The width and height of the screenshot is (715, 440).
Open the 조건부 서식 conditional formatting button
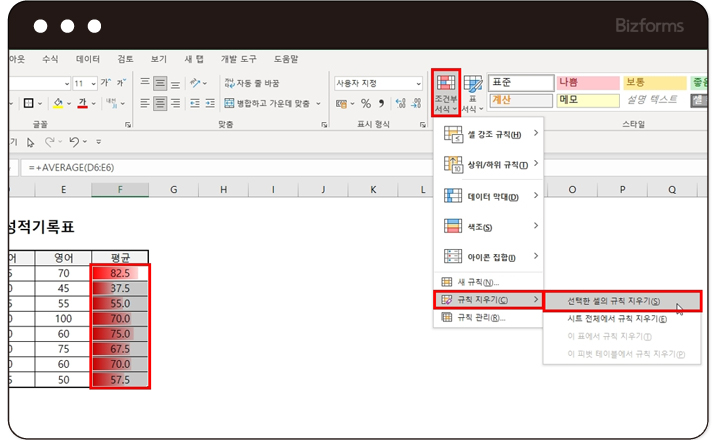coord(446,93)
